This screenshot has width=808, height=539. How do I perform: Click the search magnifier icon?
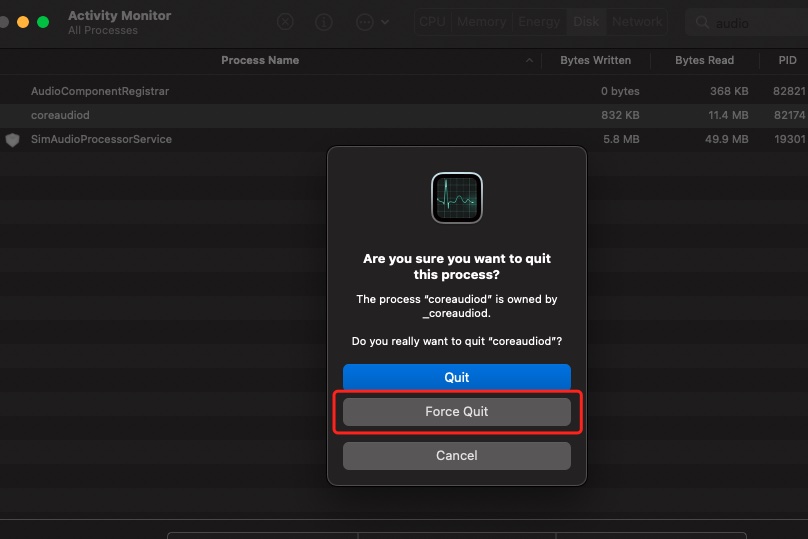pos(702,23)
